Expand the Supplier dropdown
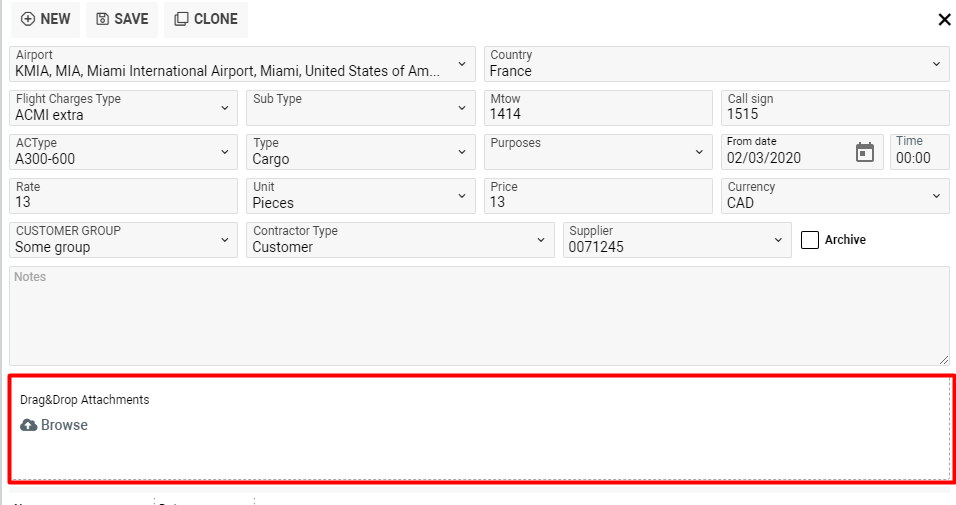 [778, 240]
